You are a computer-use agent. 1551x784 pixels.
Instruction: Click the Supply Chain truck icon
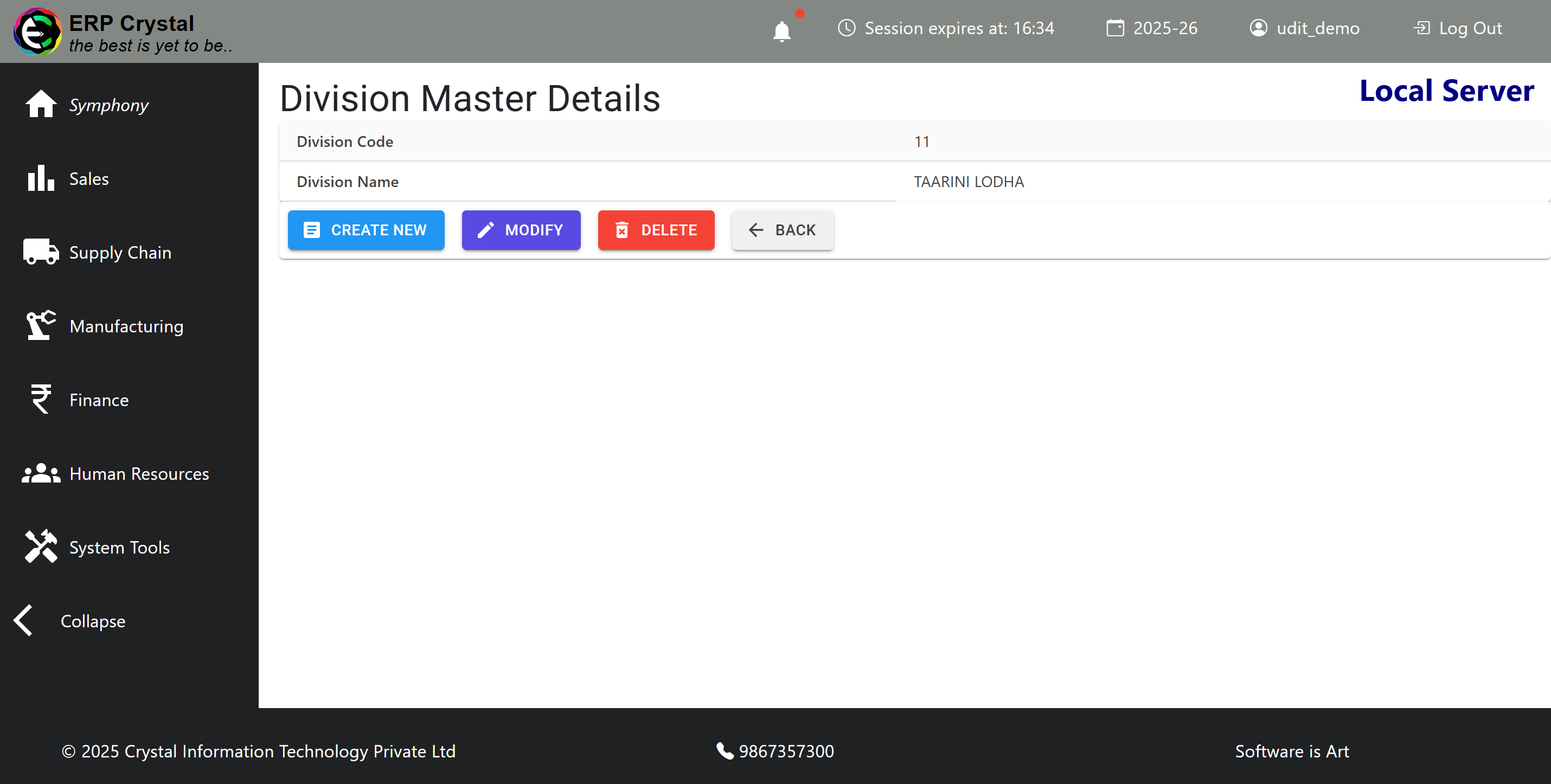(x=41, y=252)
